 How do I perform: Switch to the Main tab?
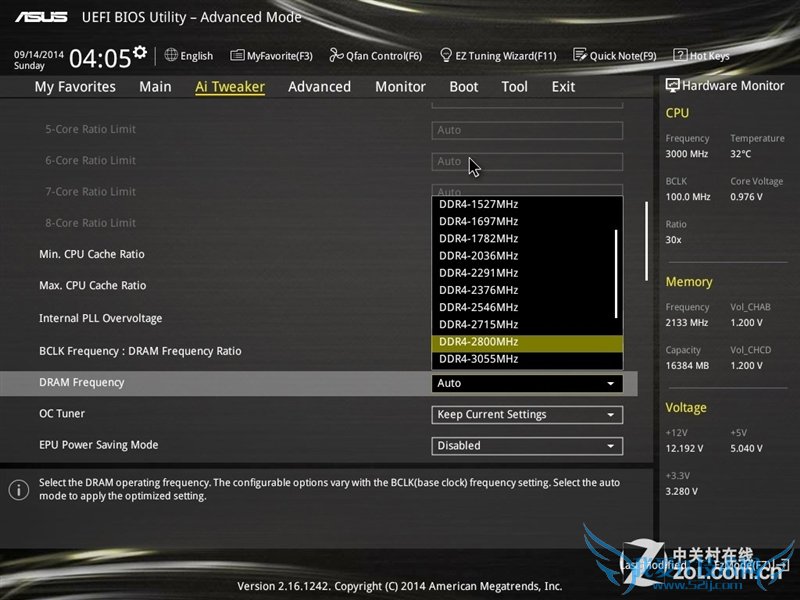click(155, 87)
